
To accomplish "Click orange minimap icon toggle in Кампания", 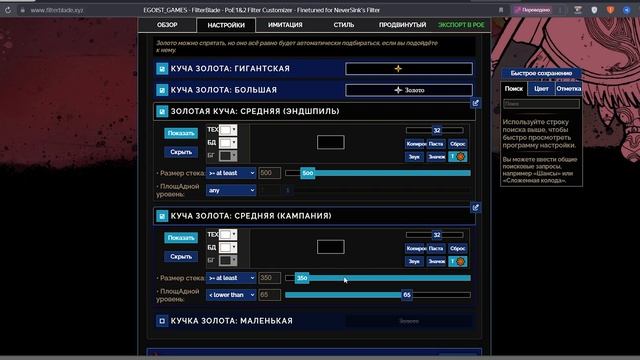I will tap(458, 261).
